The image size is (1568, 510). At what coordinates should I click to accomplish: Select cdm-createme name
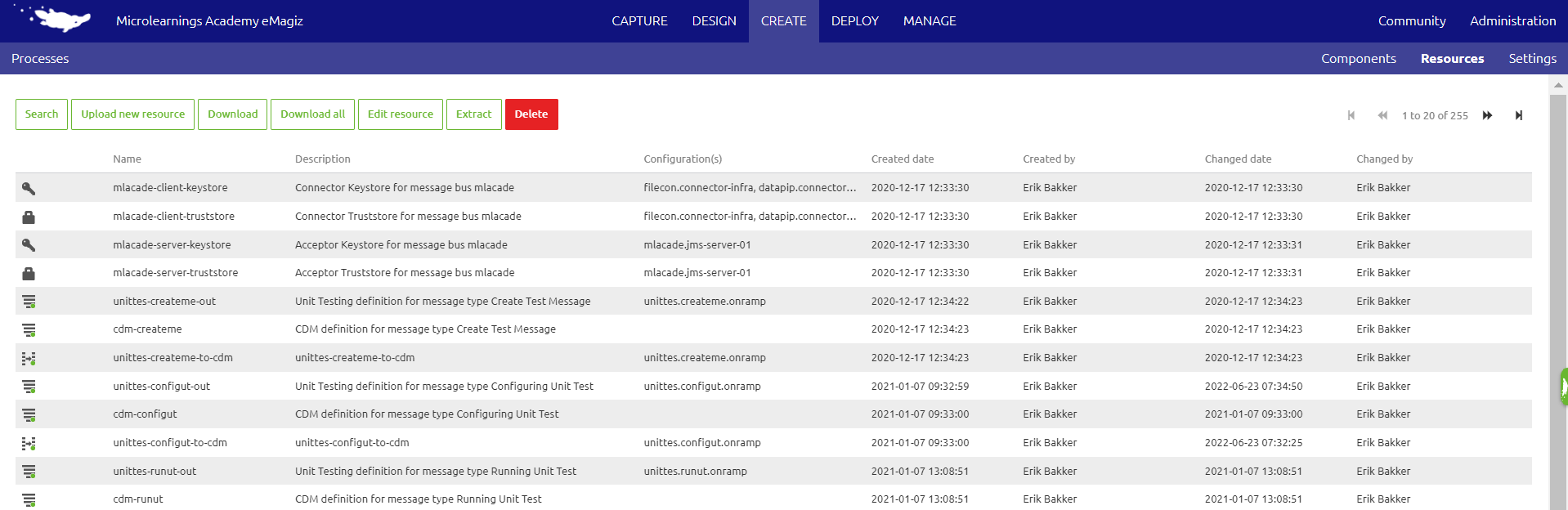pyautogui.click(x=147, y=329)
